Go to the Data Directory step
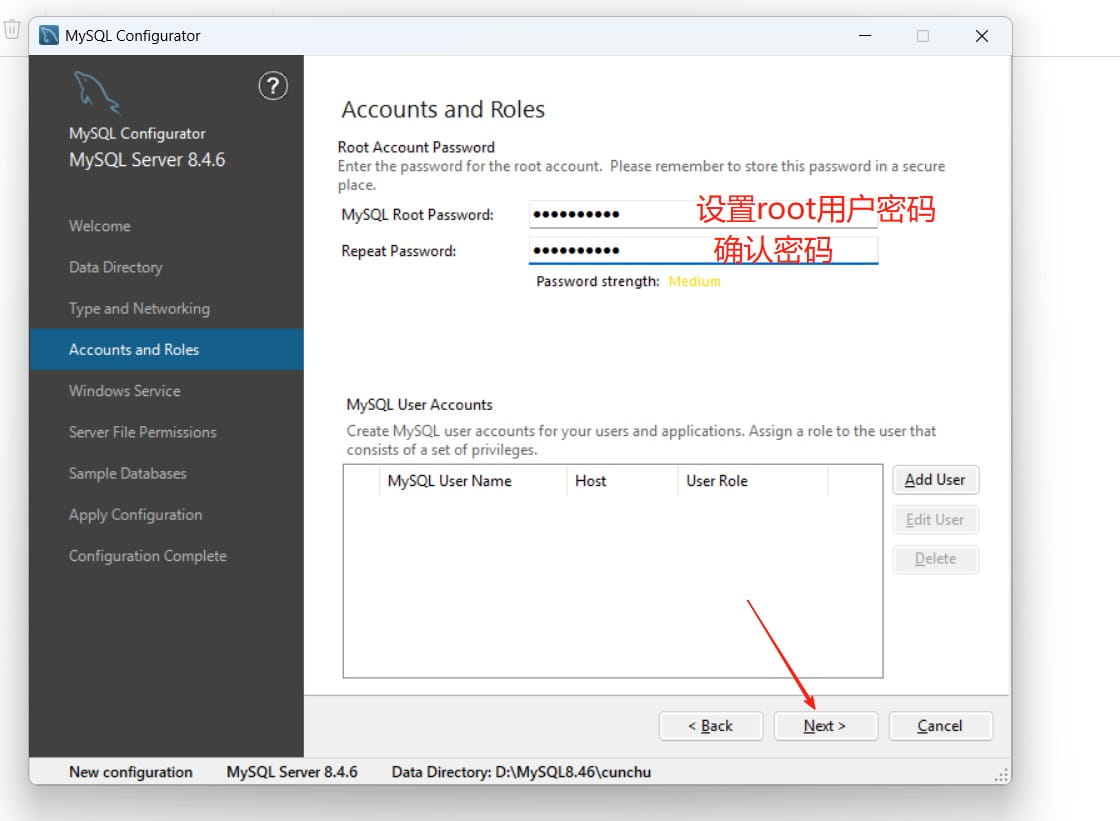This screenshot has width=1120, height=821. [116, 267]
